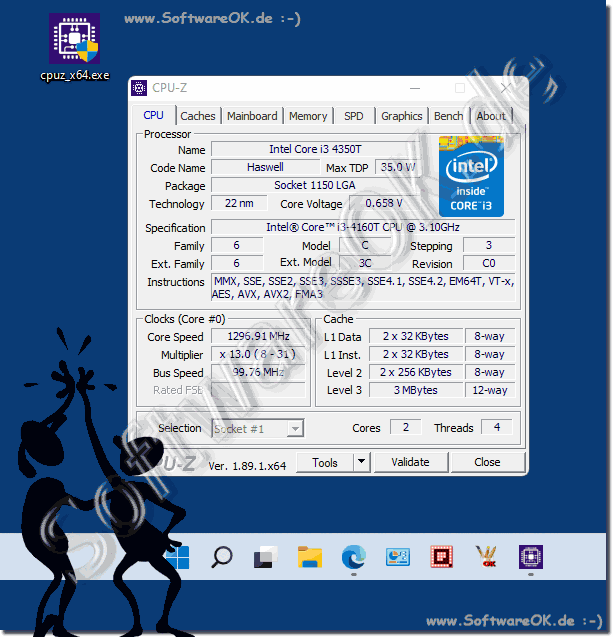Click the Multiplier value x 13.0
The image size is (613, 637).
coord(258,354)
